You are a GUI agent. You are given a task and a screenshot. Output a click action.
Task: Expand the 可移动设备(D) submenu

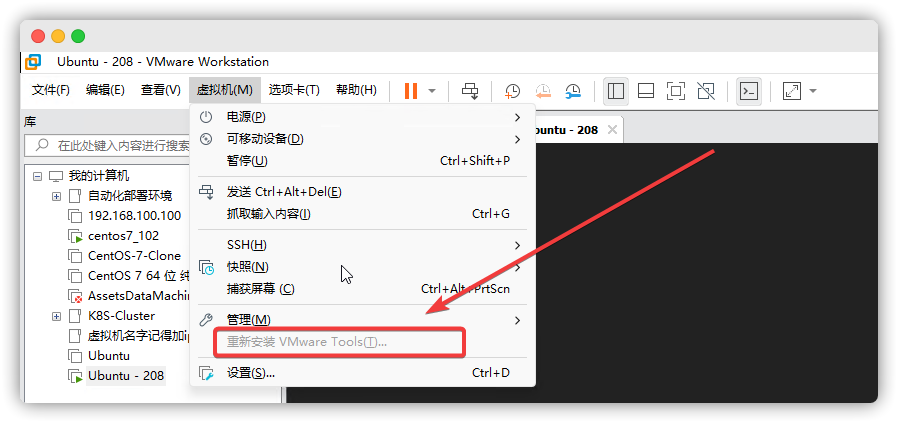pyautogui.click(x=363, y=139)
